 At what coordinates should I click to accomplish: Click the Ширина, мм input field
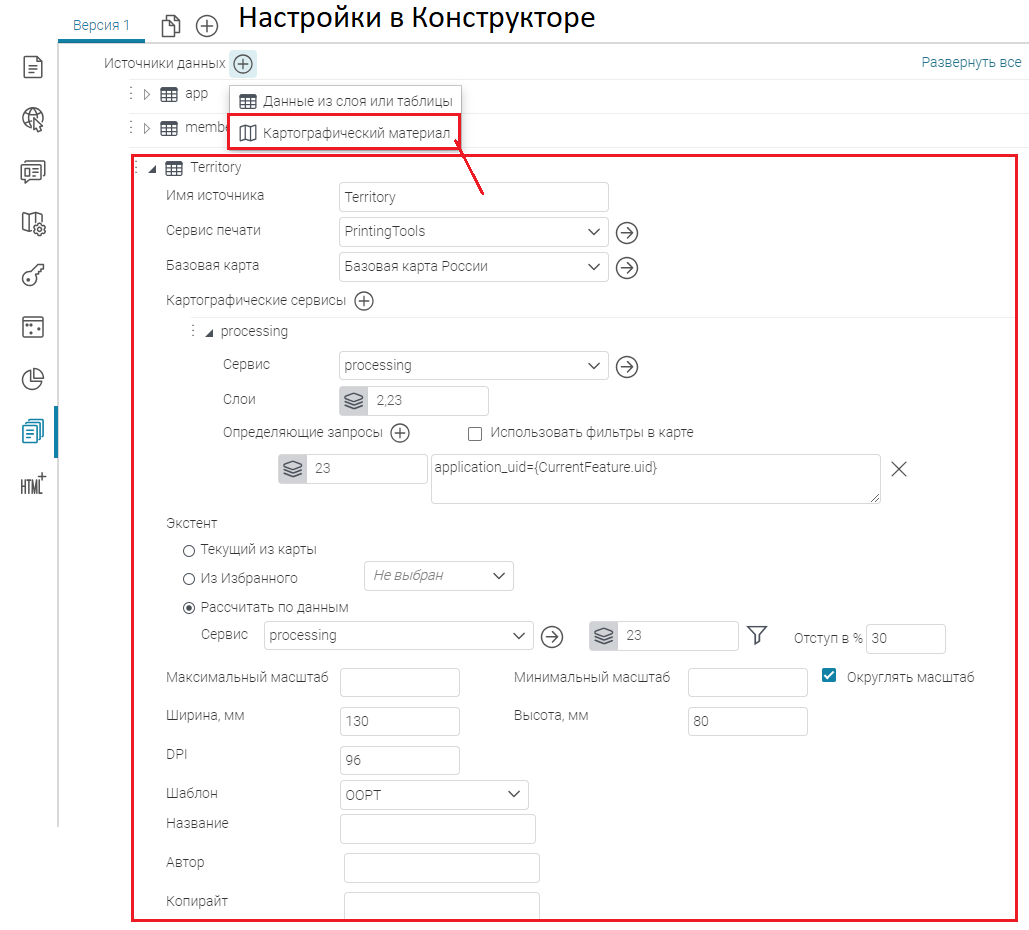(x=399, y=721)
